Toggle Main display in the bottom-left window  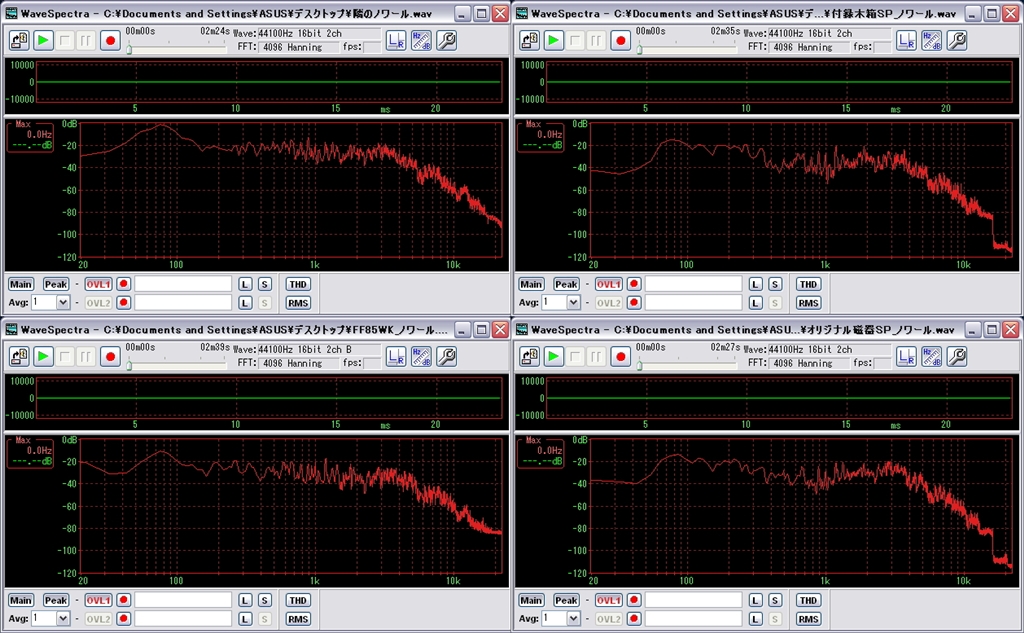21,600
